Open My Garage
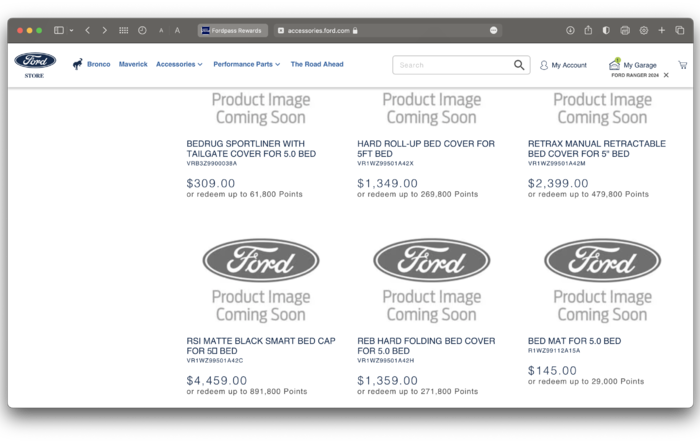This screenshot has height=443, width=700. (640, 65)
